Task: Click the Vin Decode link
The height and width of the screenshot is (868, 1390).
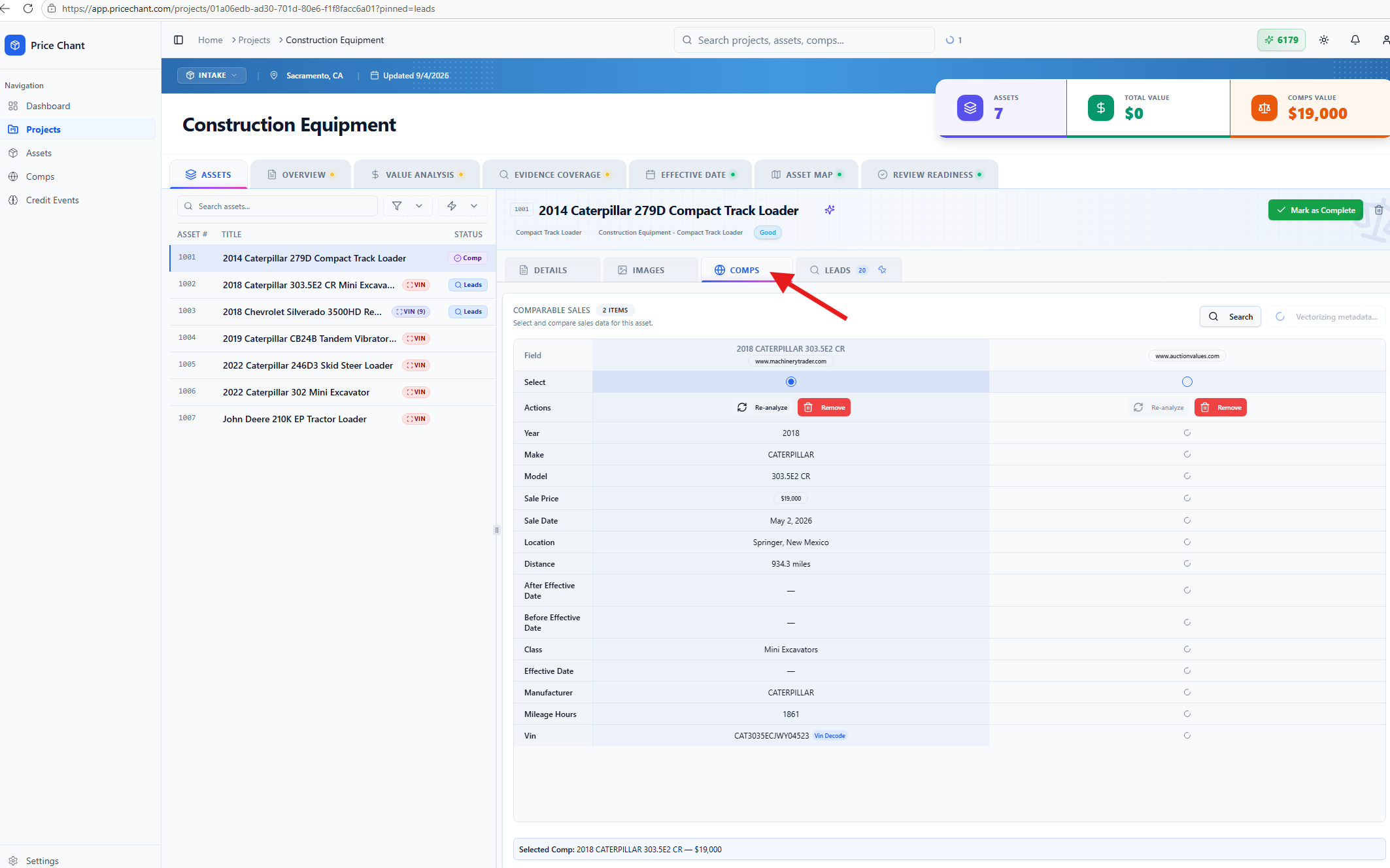Action: (x=830, y=735)
